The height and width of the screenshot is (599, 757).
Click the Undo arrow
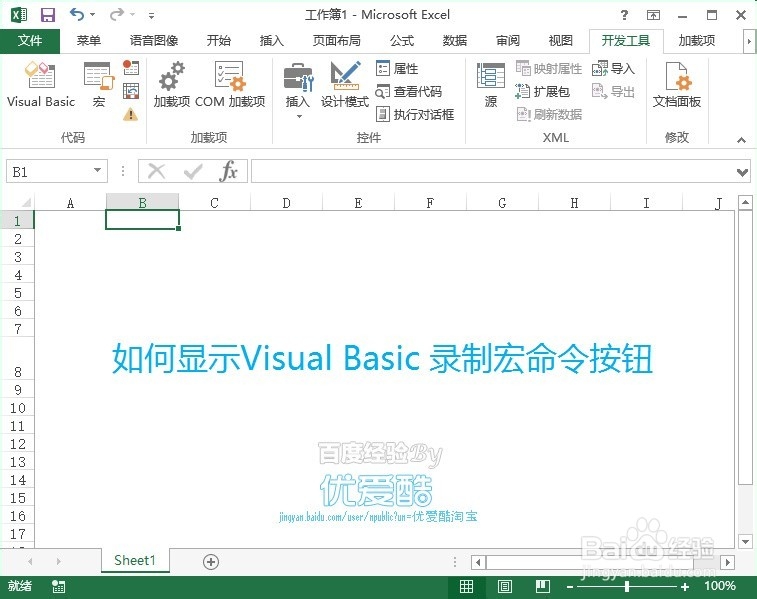77,14
